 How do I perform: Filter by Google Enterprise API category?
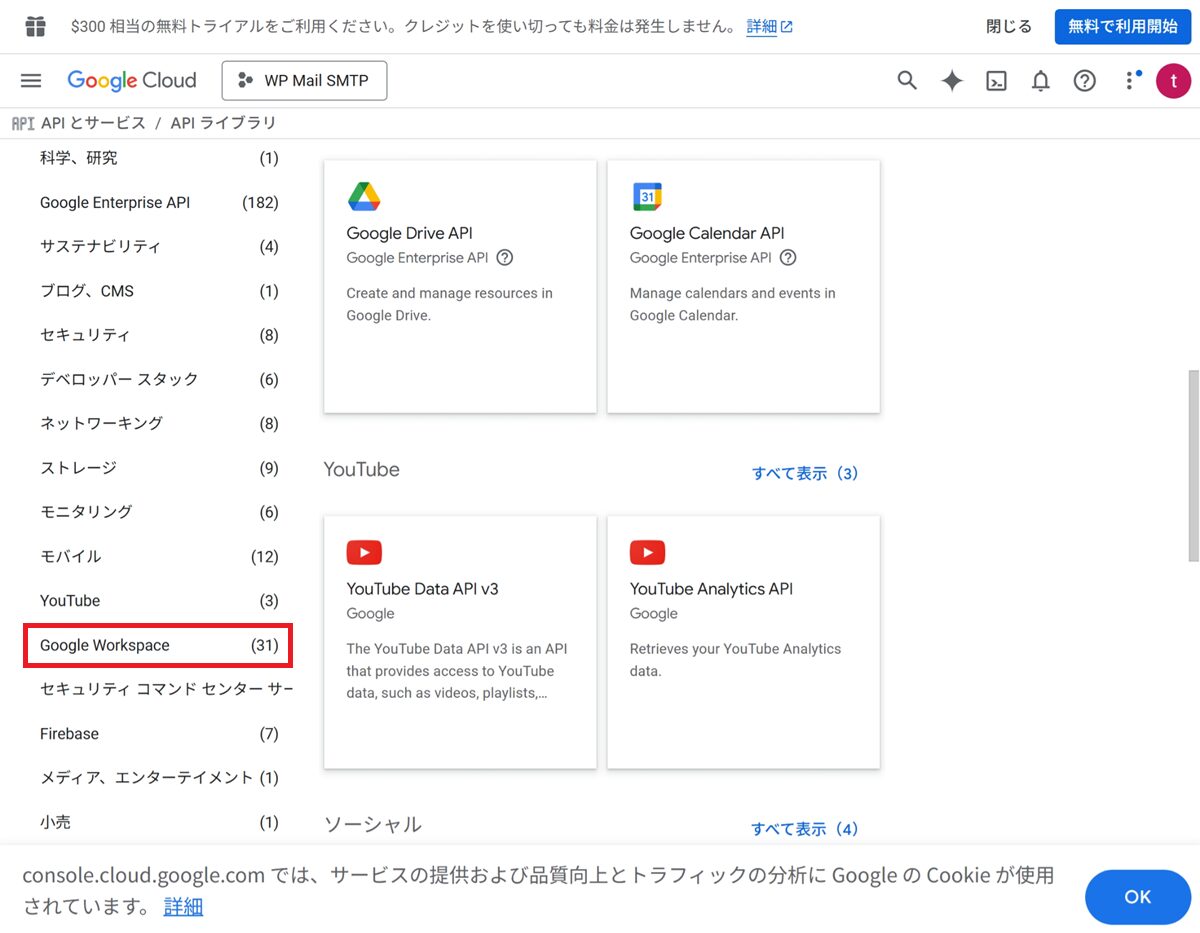coord(158,202)
